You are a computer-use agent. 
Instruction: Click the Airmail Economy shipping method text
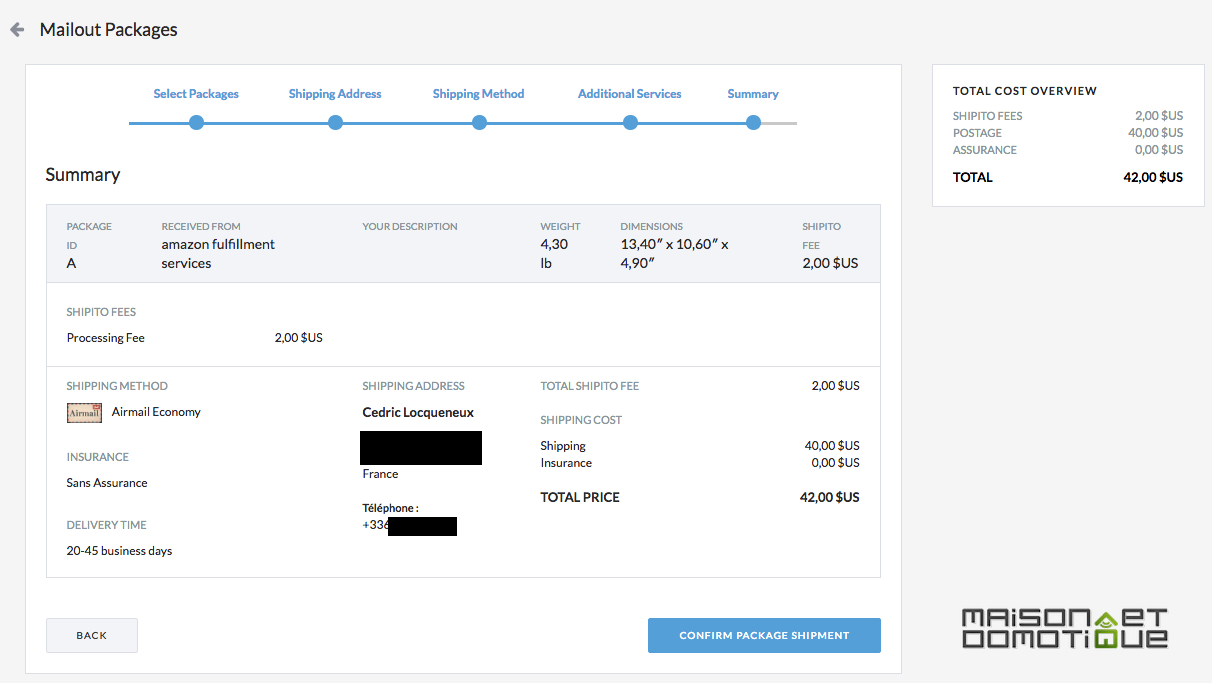(156, 412)
